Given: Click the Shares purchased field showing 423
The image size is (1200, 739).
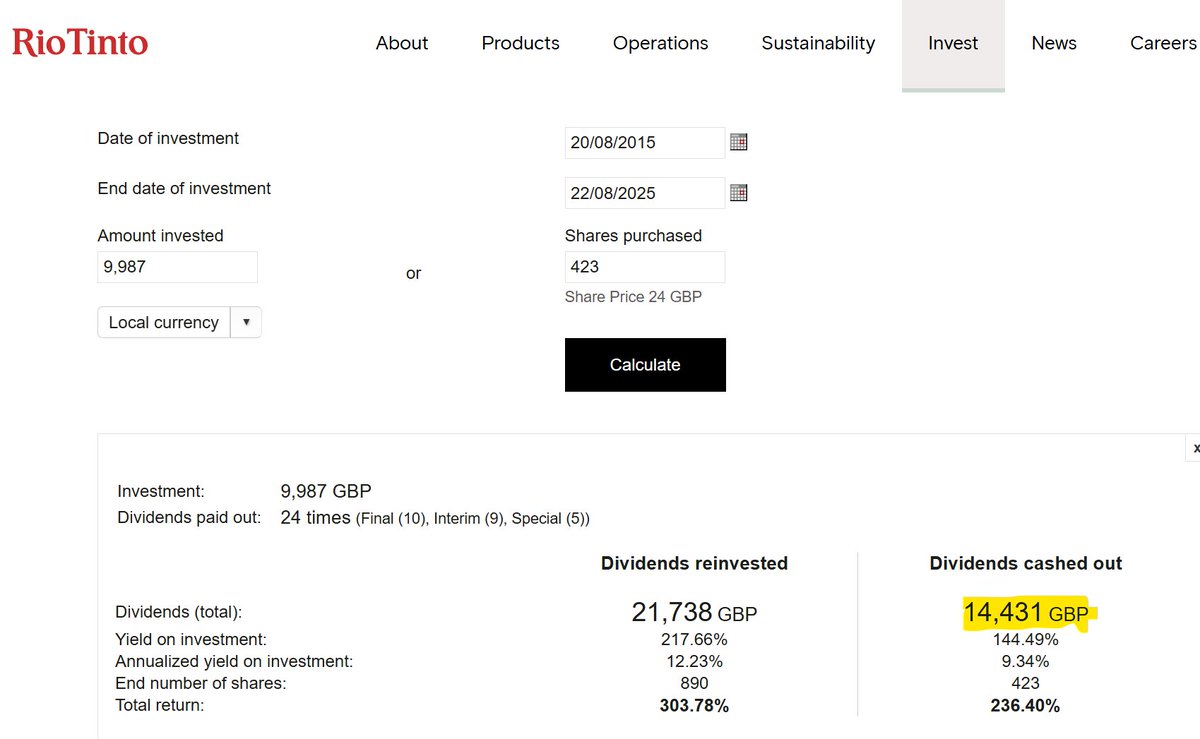Looking at the screenshot, I should coord(645,267).
